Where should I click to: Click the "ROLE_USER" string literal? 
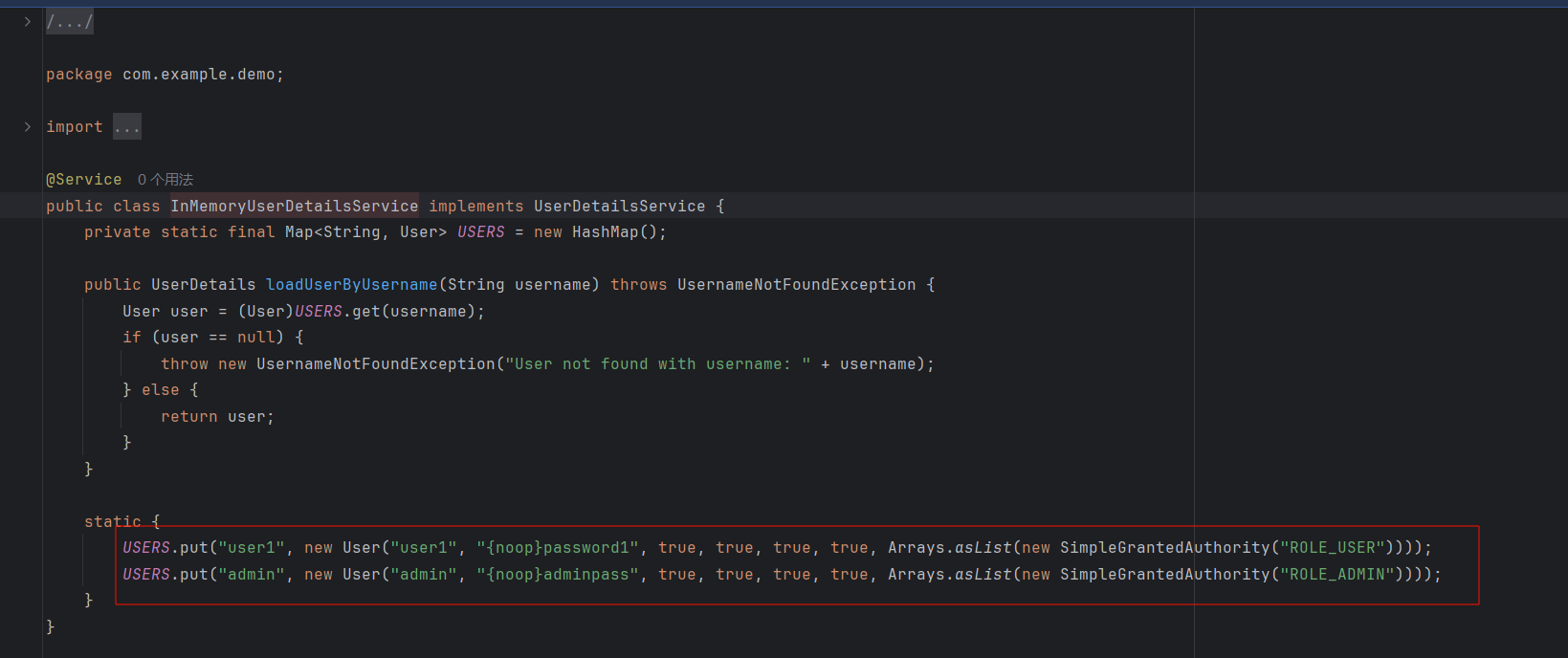[x=1332, y=548]
